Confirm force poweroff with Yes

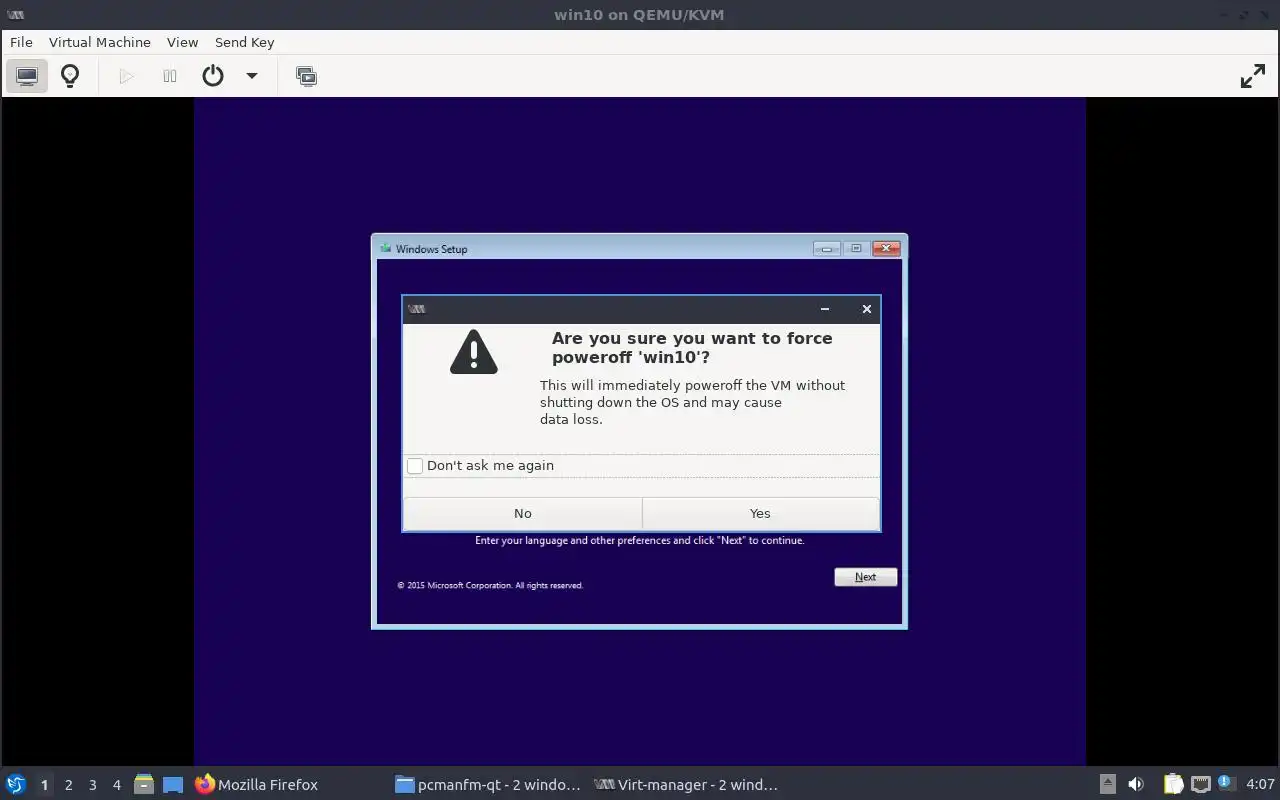(760, 513)
